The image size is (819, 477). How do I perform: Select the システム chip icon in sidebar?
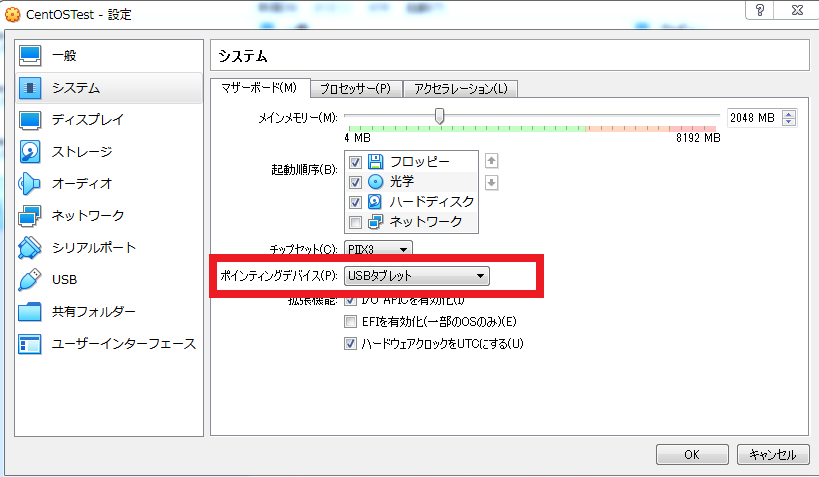(x=30, y=88)
